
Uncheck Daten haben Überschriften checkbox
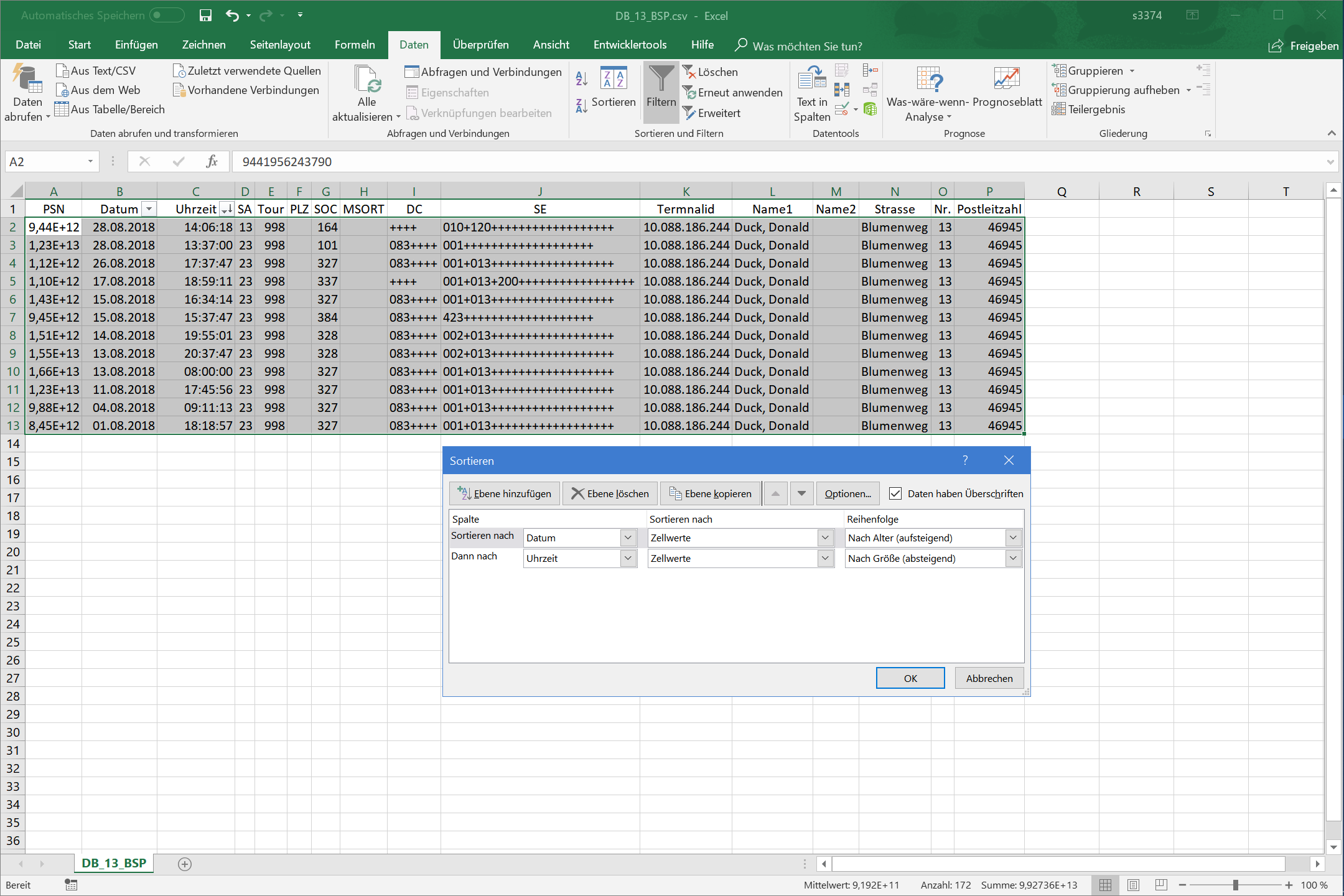pyautogui.click(x=895, y=493)
